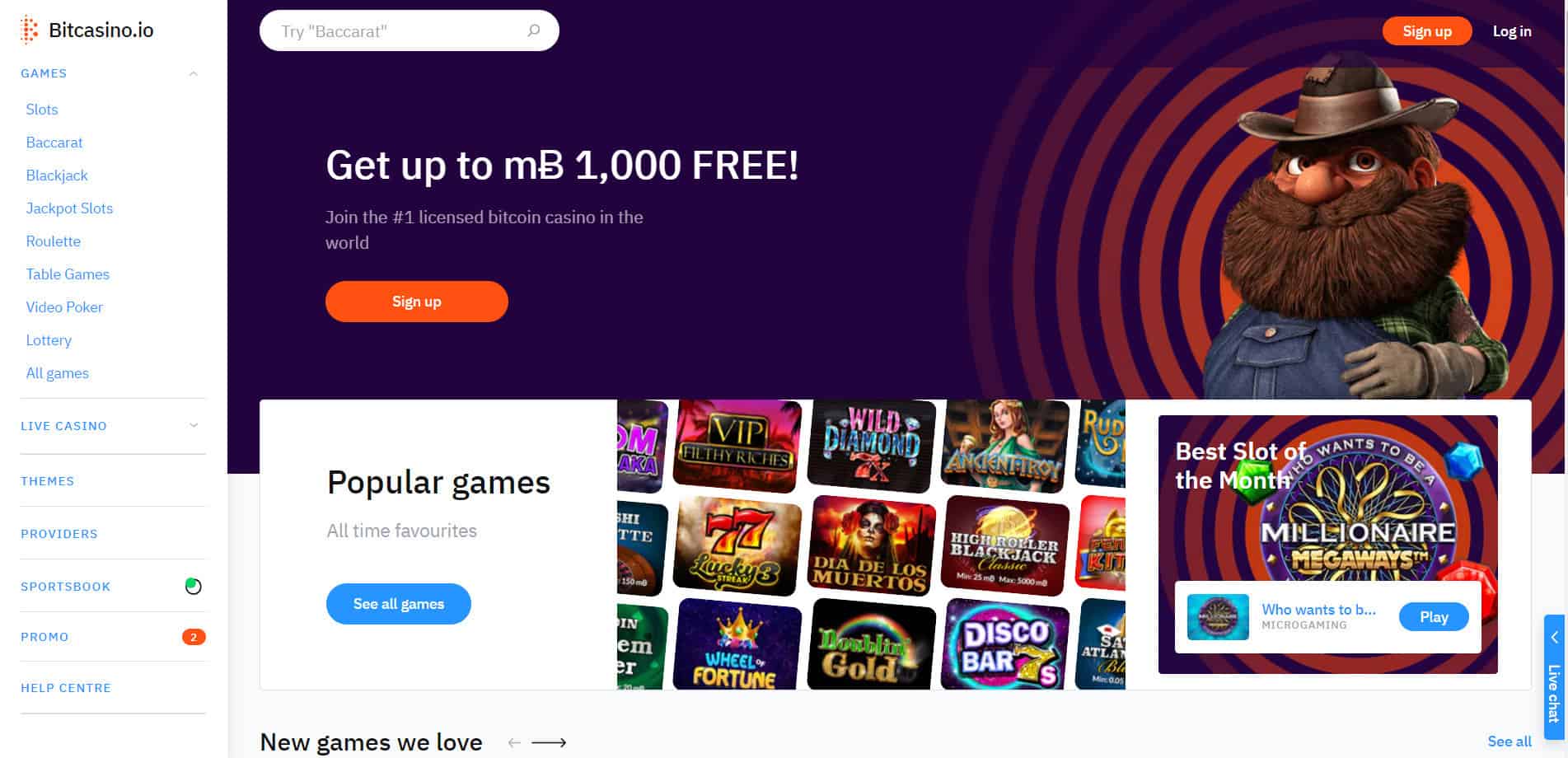Click the Log in link

pos(1512,31)
